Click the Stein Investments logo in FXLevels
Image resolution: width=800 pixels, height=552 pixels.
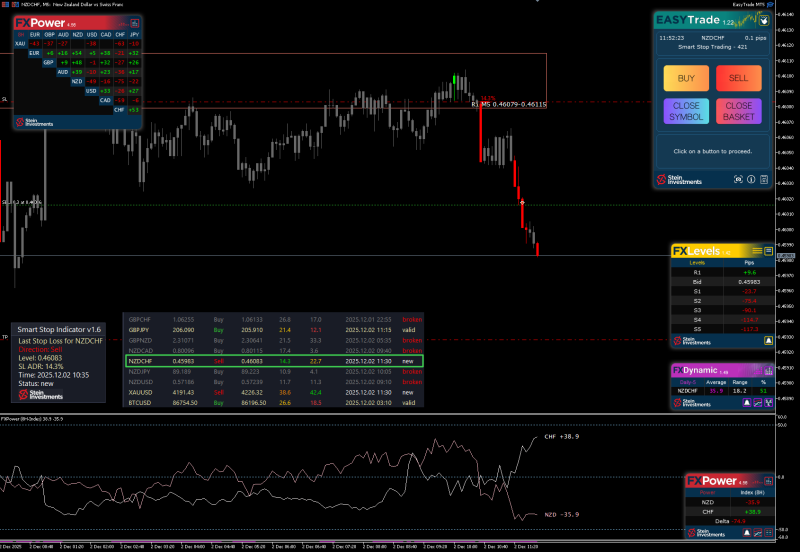691,341
